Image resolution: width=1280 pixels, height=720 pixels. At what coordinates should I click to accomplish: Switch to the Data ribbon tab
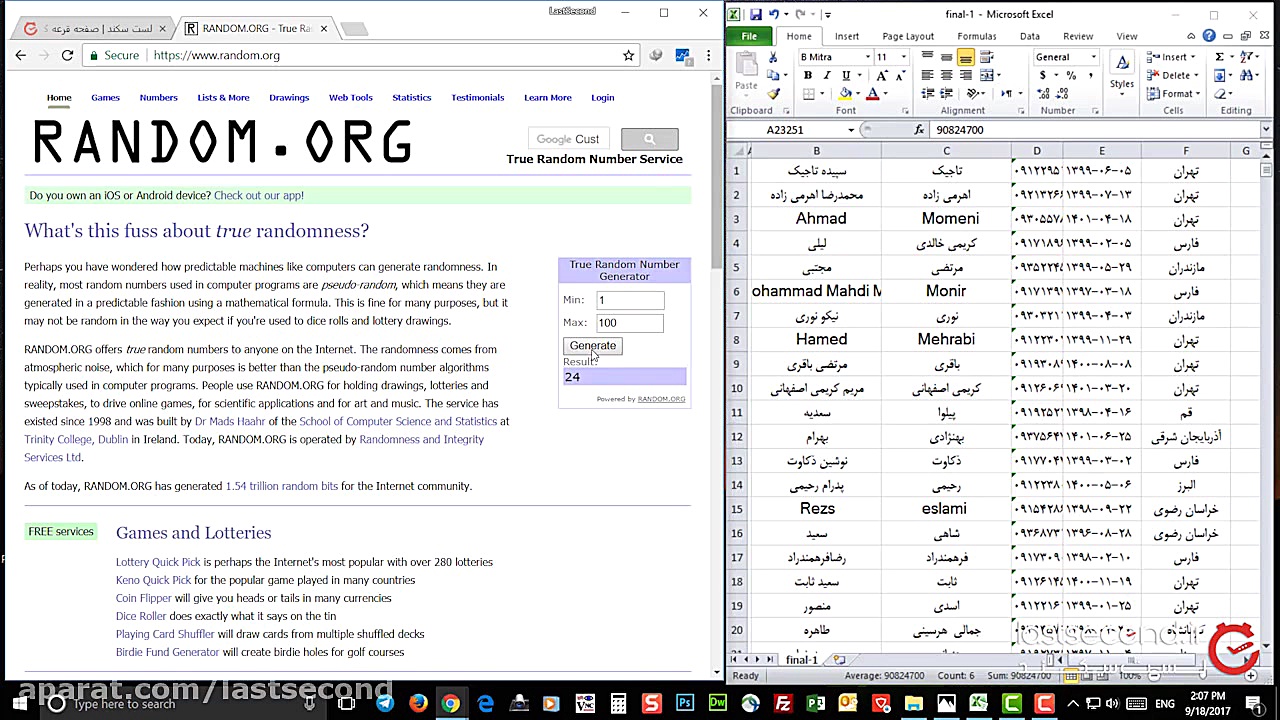tap(1029, 36)
